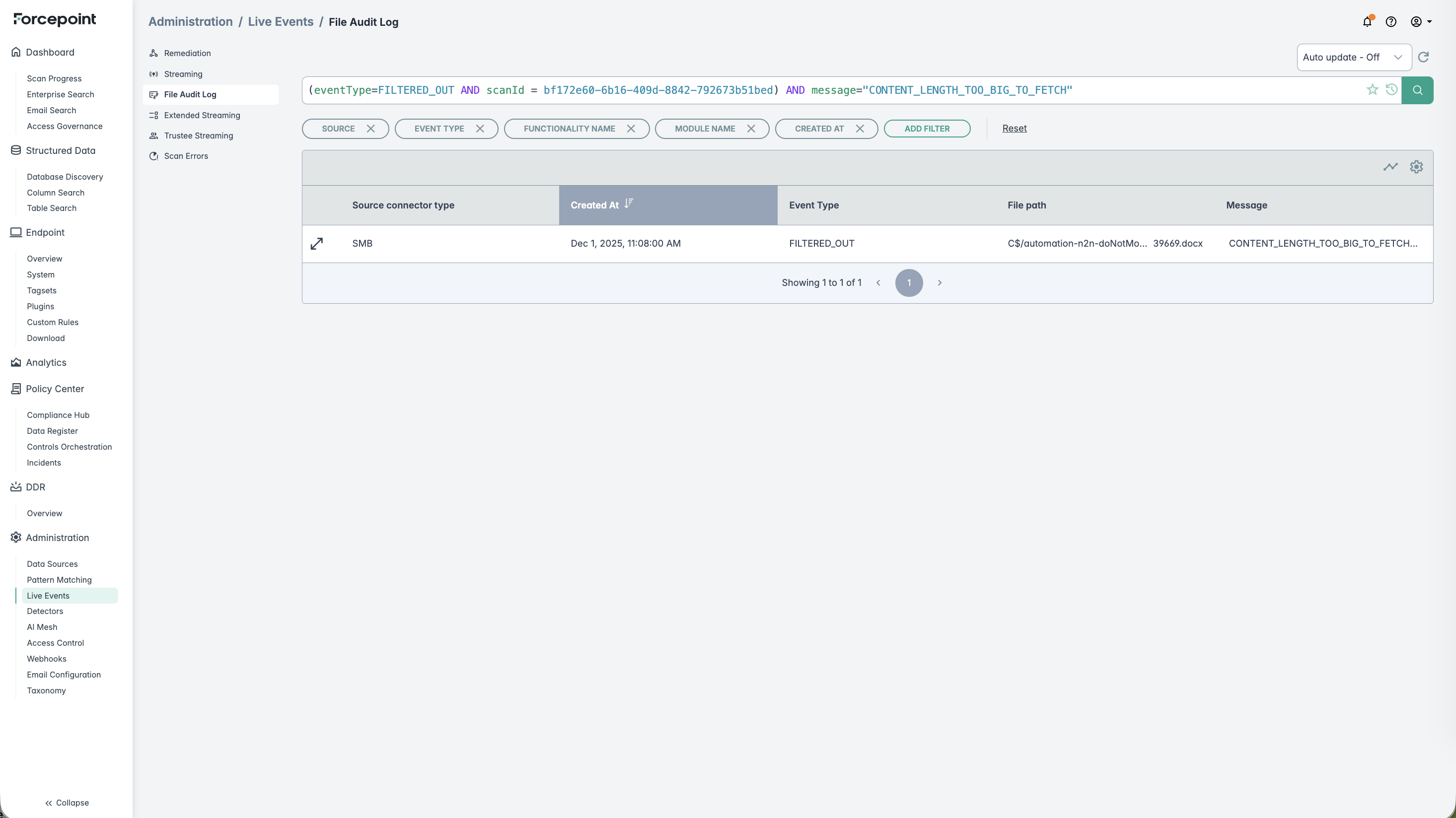Viewport: 1456px width, 818px height.
Task: Show the trend chart icon
Action: click(x=1390, y=167)
